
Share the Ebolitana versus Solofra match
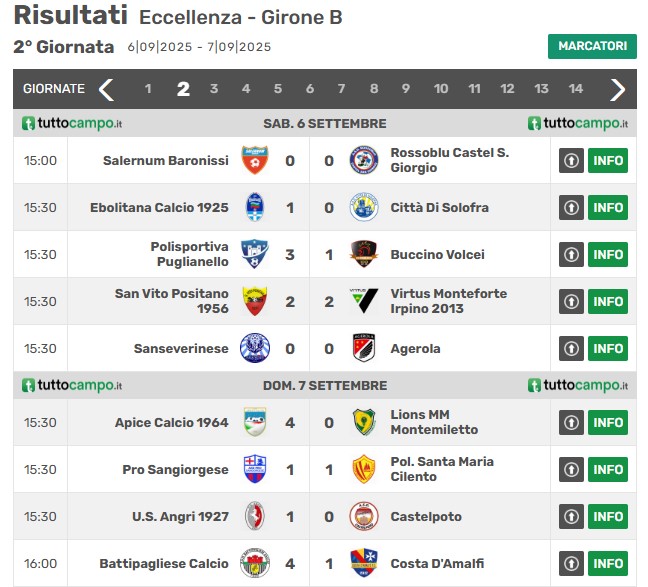(571, 207)
